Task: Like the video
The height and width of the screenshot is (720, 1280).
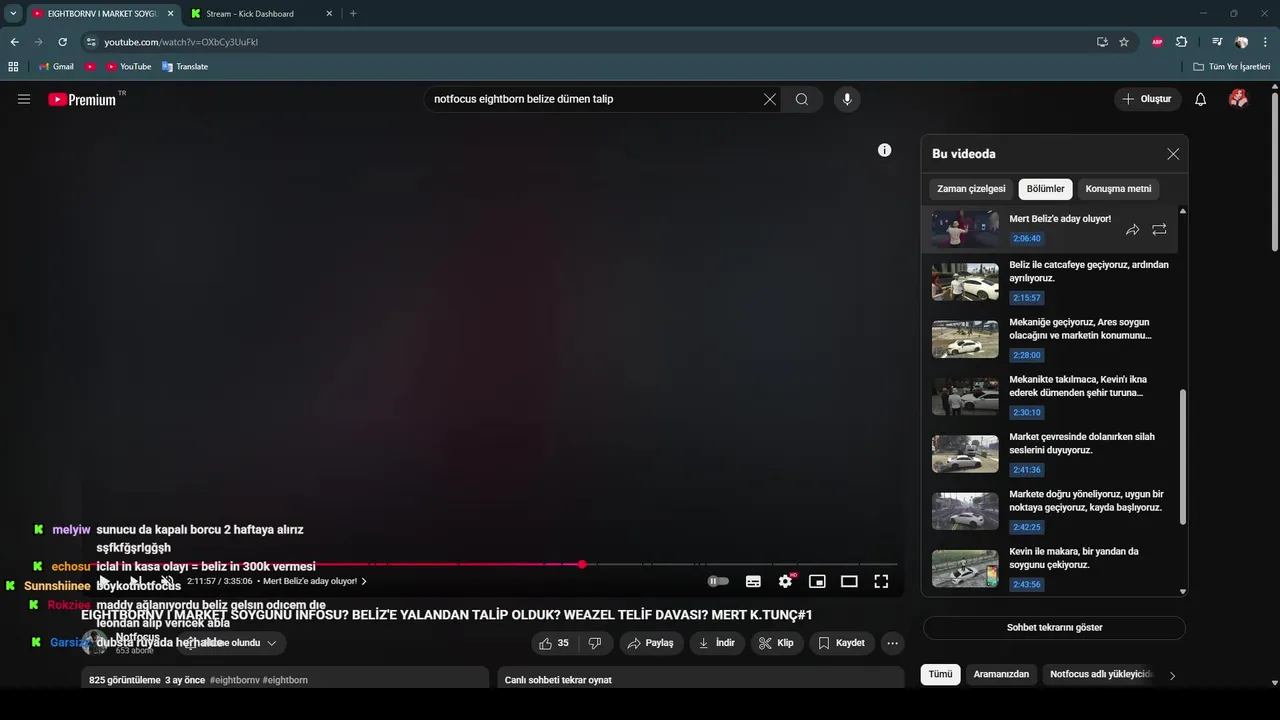Action: click(x=554, y=643)
